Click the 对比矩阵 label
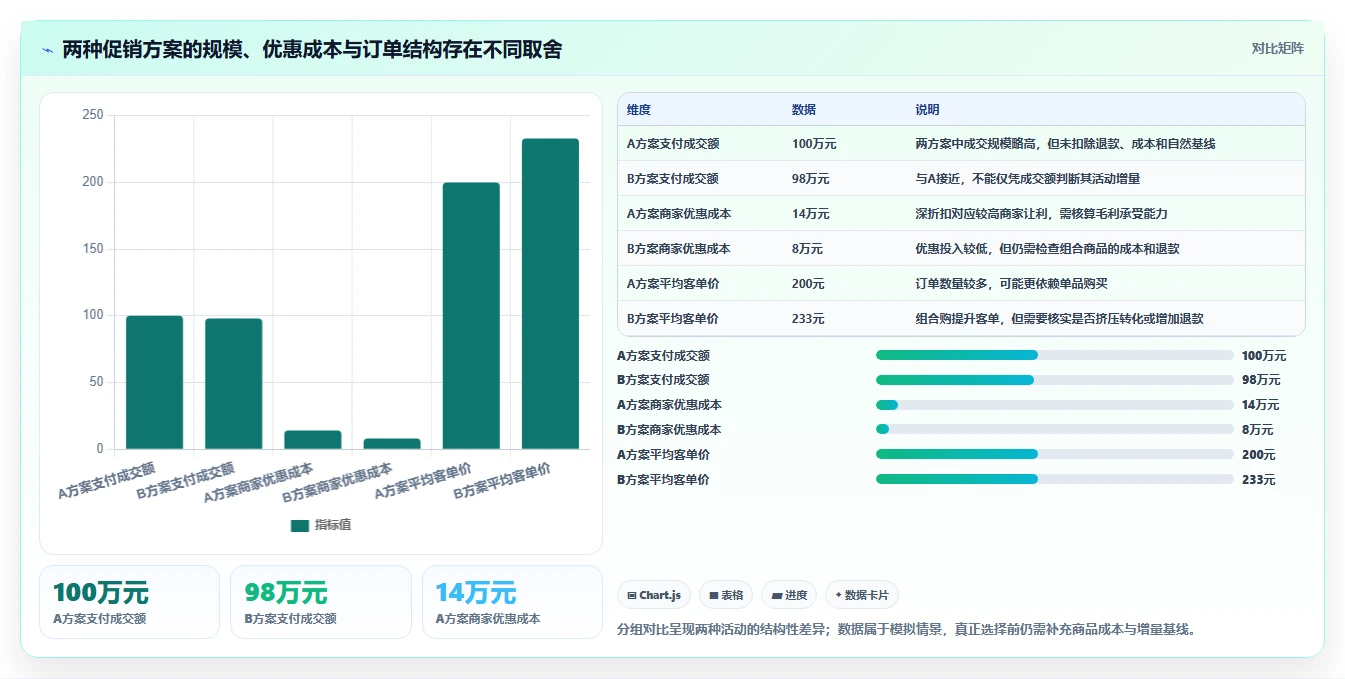 [1277, 48]
